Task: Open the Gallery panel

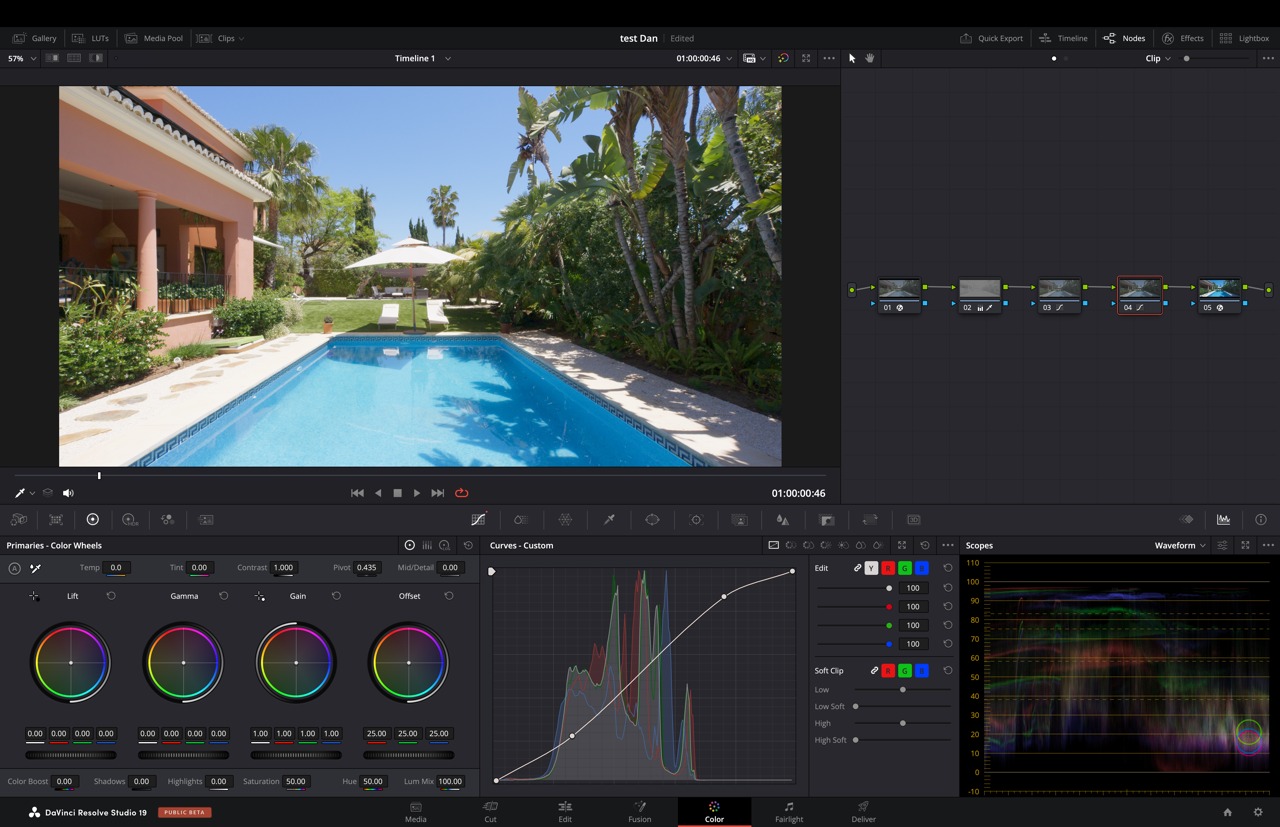Action: (x=35, y=39)
